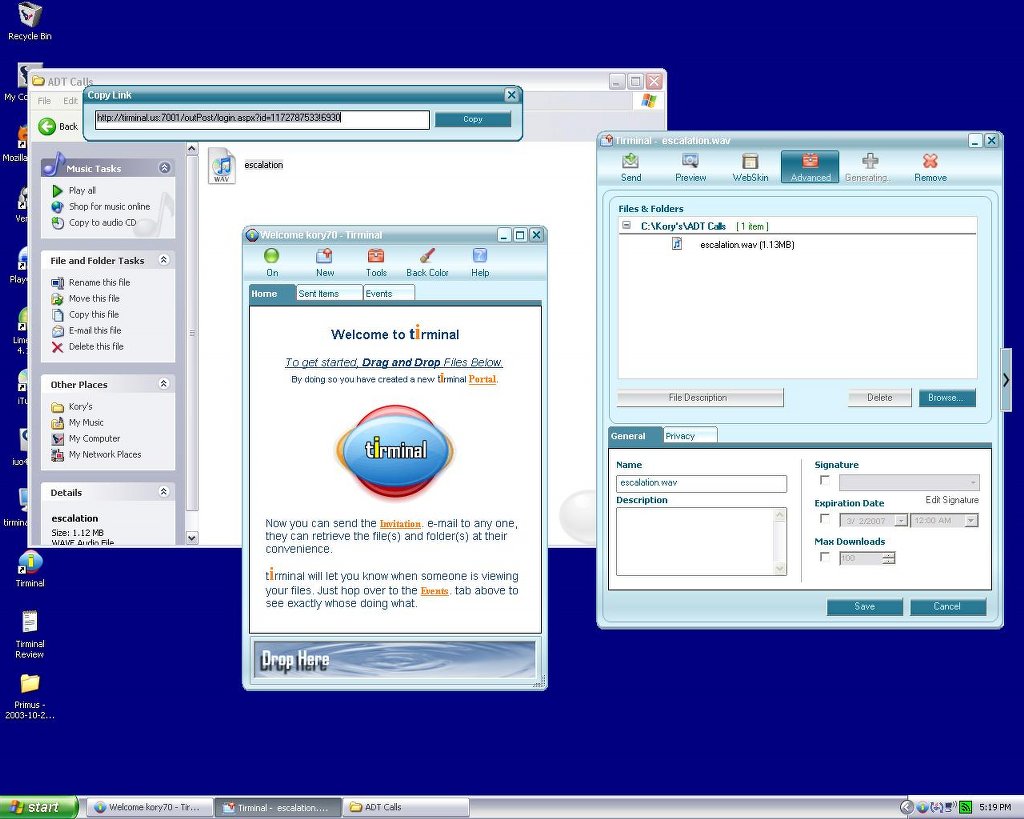Collapse the Details panel
1024x819 pixels.
[164, 491]
